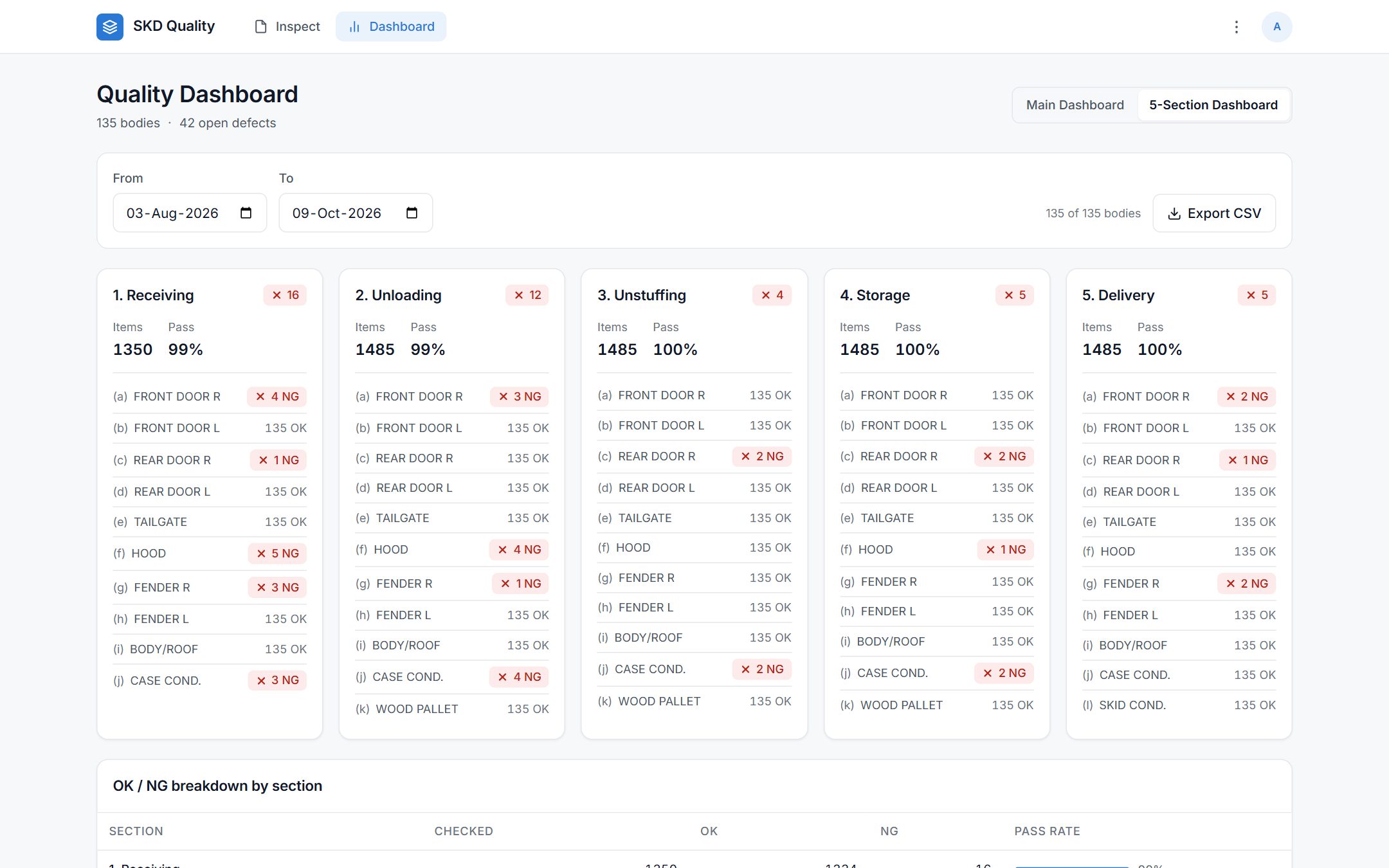Click Receiving FRONT DOOR L 135 OK value

click(x=286, y=428)
